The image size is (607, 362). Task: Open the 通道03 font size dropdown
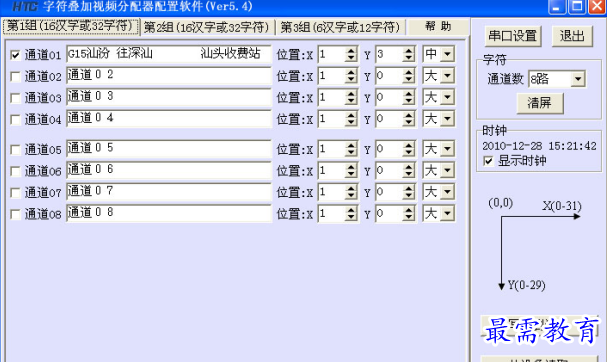448,97
